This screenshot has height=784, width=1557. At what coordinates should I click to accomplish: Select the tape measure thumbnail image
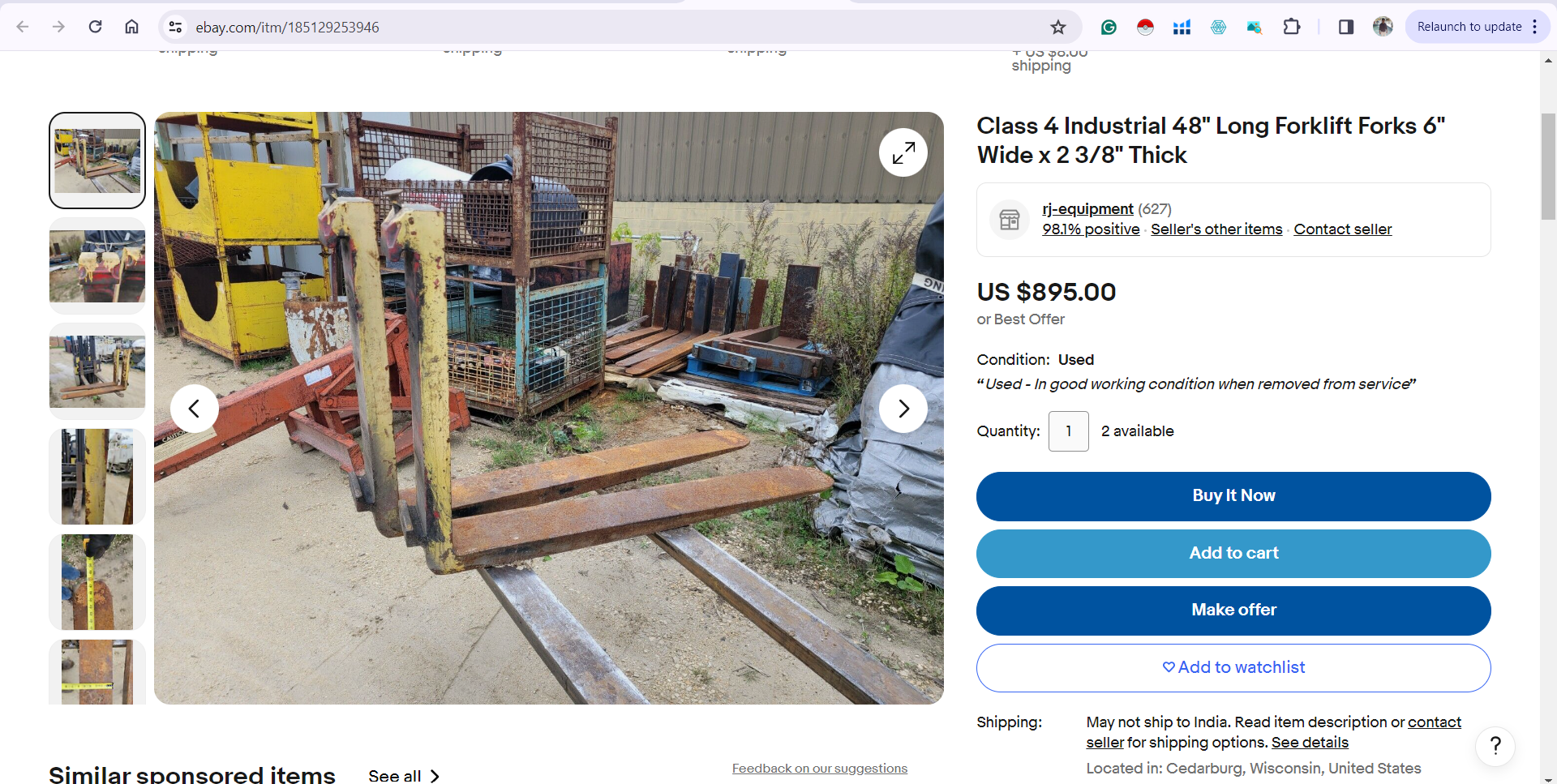tap(97, 582)
